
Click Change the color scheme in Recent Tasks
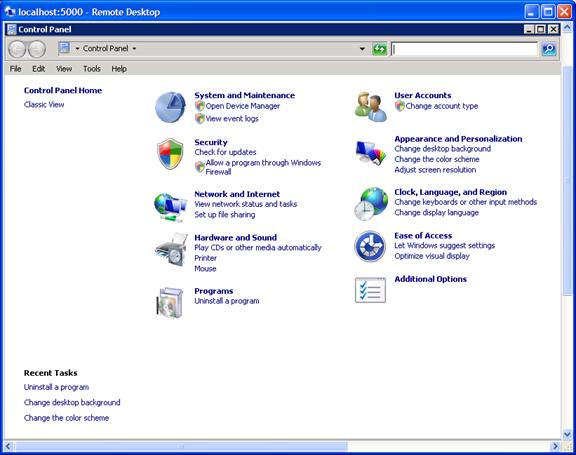[66, 418]
